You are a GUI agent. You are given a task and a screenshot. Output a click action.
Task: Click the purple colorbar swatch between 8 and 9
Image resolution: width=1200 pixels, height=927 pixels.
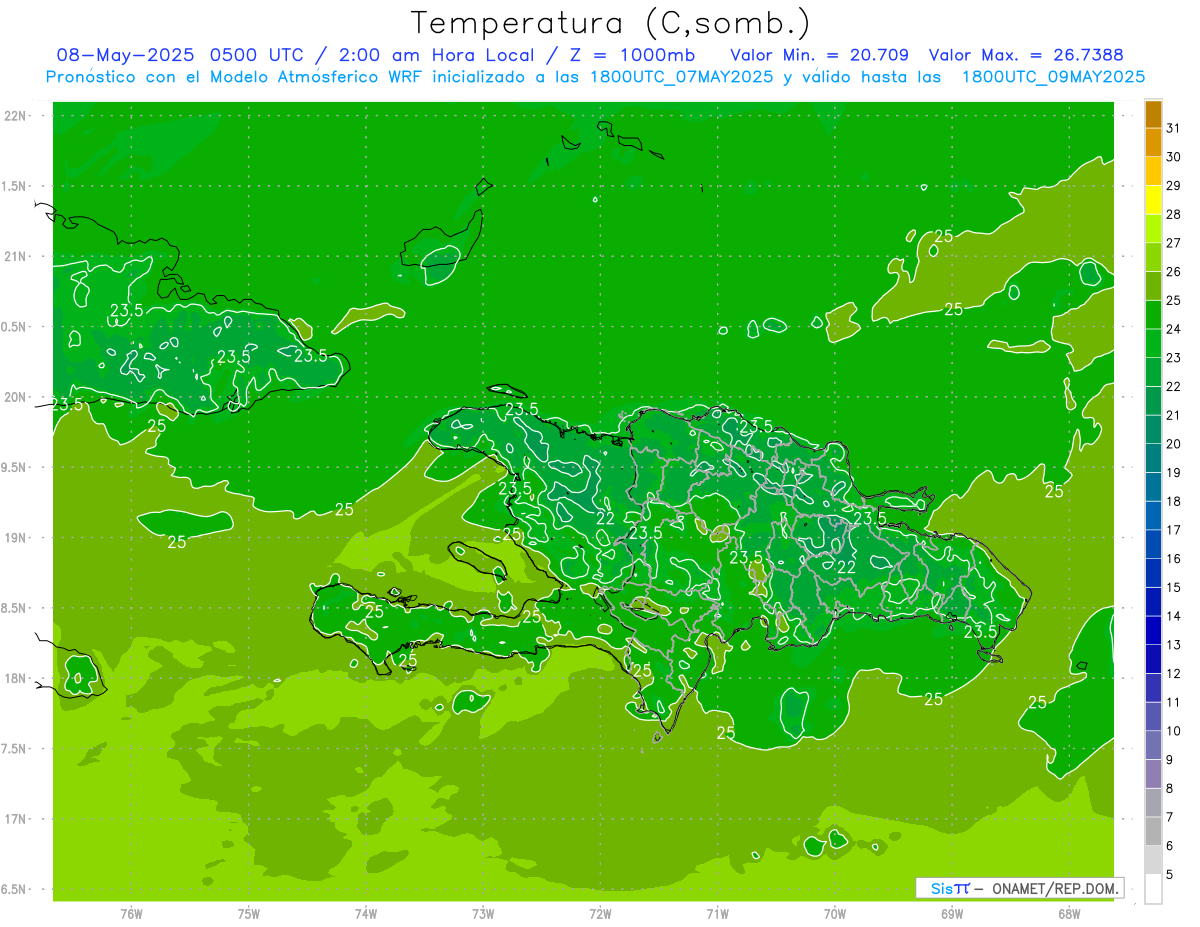pyautogui.click(x=1153, y=775)
